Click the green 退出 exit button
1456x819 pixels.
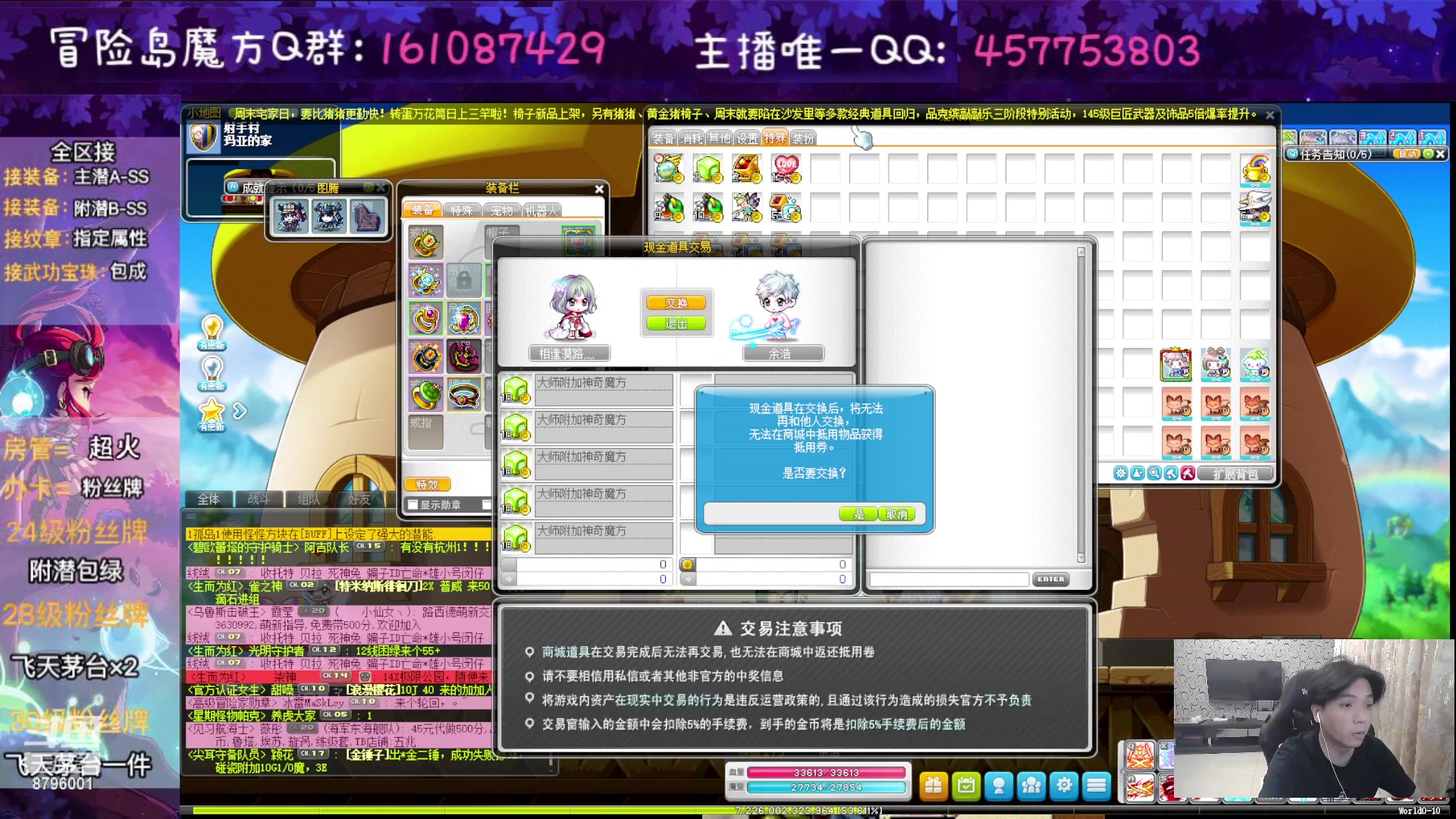coord(676,324)
